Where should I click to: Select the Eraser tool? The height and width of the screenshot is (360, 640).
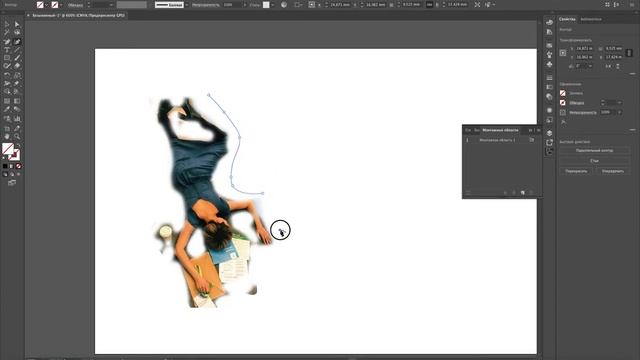pos(17,66)
